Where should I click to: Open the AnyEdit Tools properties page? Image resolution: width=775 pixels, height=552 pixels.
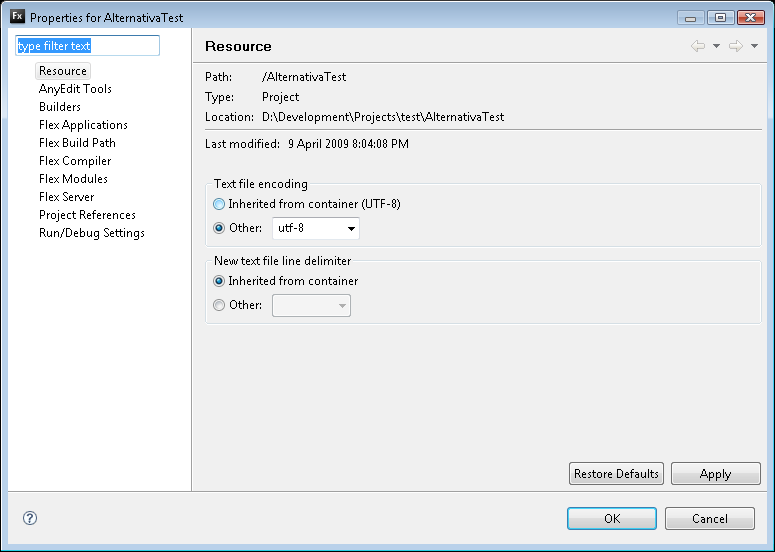click(75, 89)
